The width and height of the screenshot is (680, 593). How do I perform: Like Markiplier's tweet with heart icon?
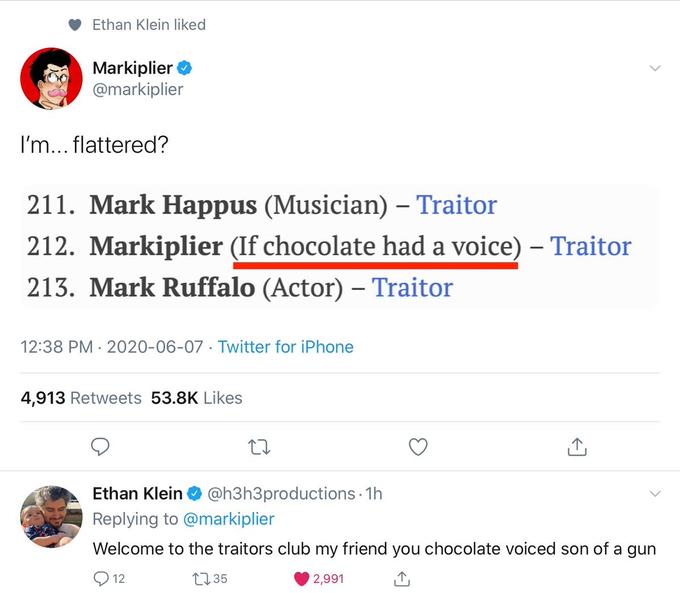[418, 447]
